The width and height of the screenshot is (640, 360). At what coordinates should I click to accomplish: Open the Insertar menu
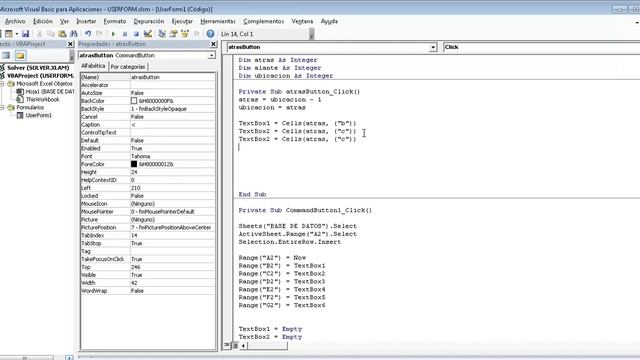[86, 21]
